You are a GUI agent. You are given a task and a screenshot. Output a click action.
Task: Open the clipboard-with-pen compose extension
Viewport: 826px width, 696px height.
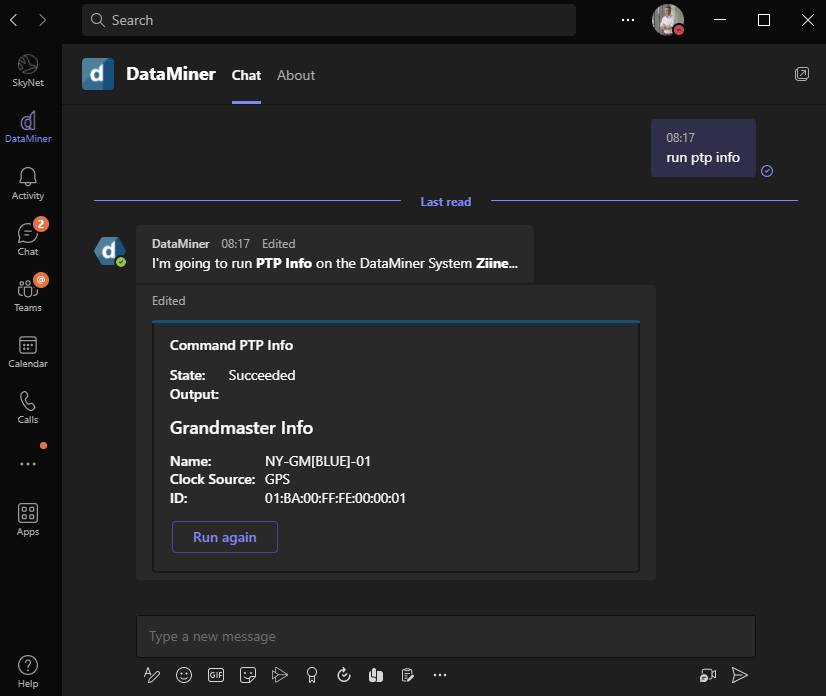pos(408,675)
